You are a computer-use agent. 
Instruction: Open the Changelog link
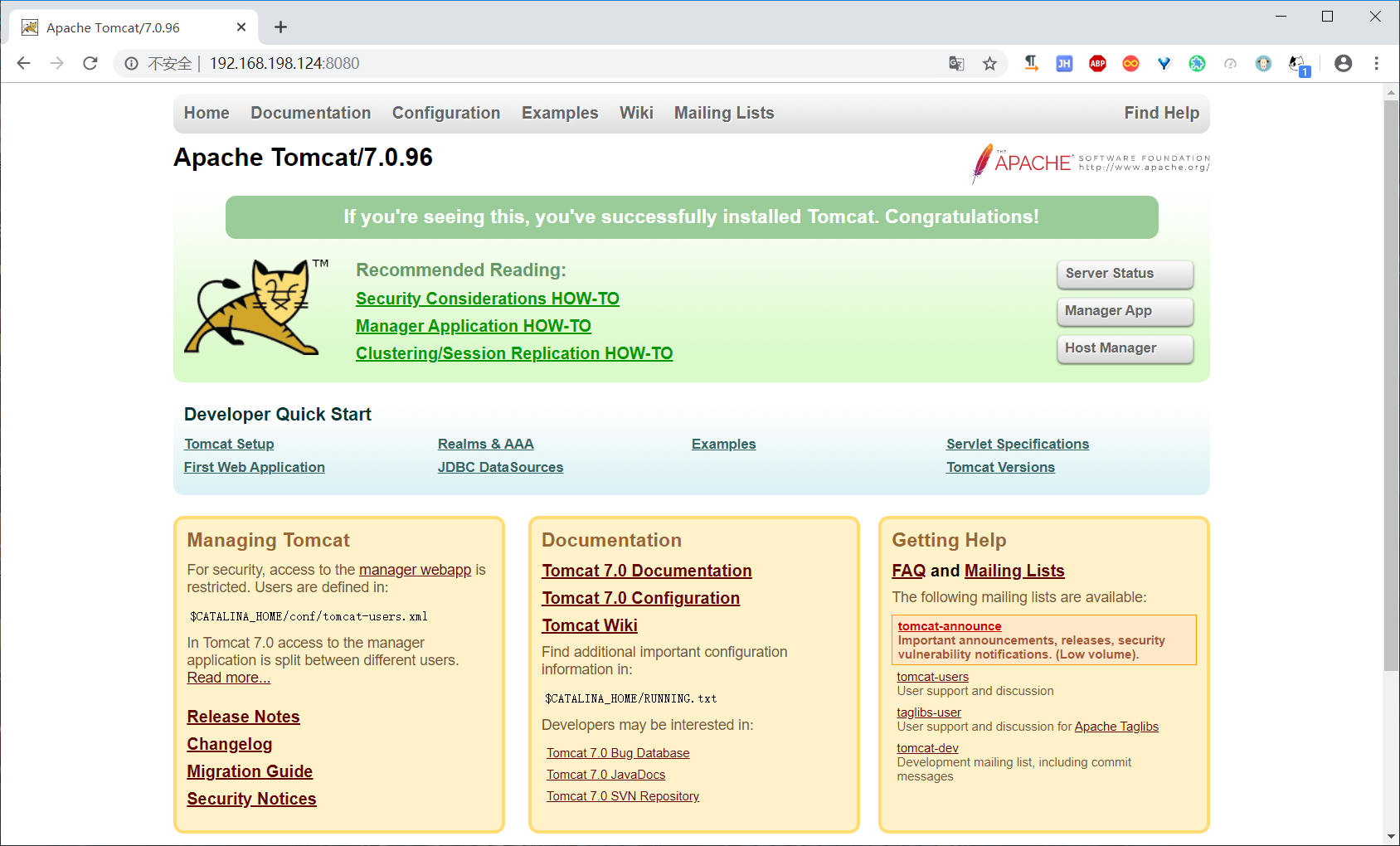point(230,744)
